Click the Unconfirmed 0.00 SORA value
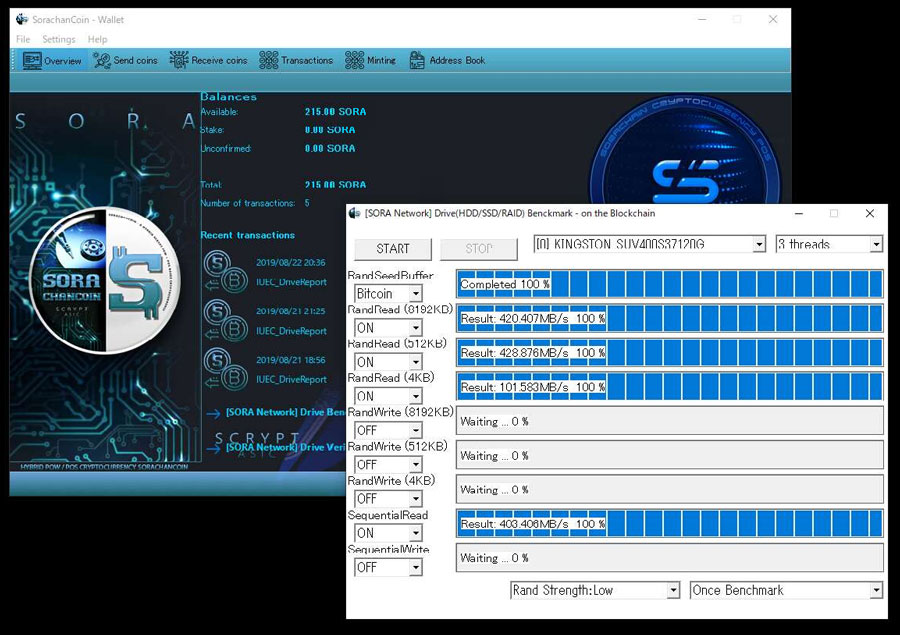 coord(330,148)
